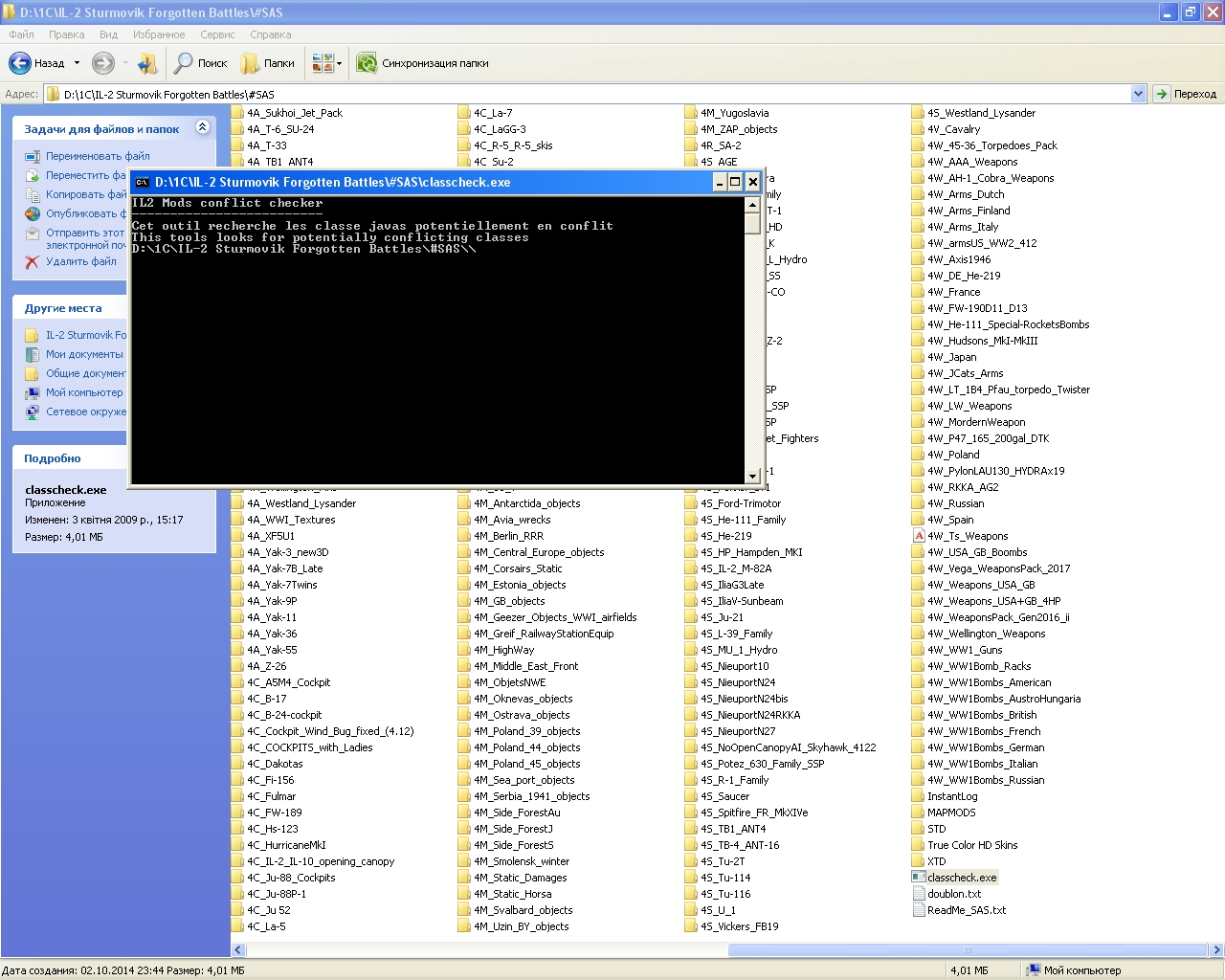
Task: Collapse the file and folder tasks panel
Action: click(x=202, y=127)
